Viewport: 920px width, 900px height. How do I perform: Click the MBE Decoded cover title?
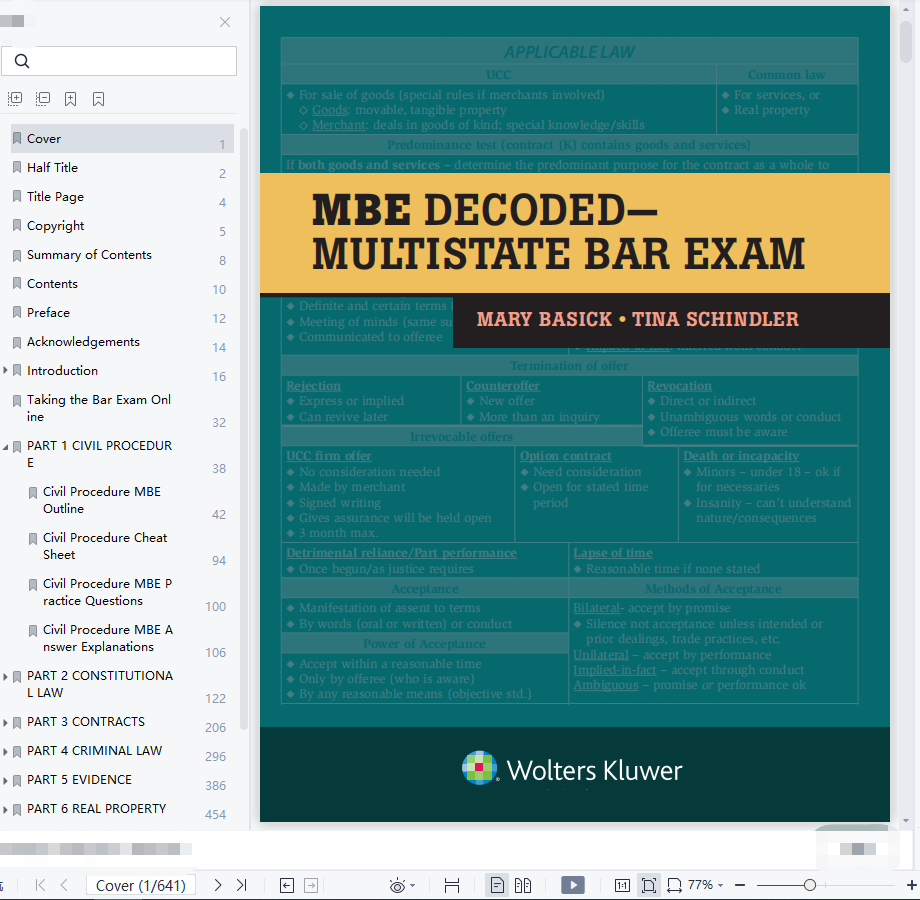[x=558, y=232]
